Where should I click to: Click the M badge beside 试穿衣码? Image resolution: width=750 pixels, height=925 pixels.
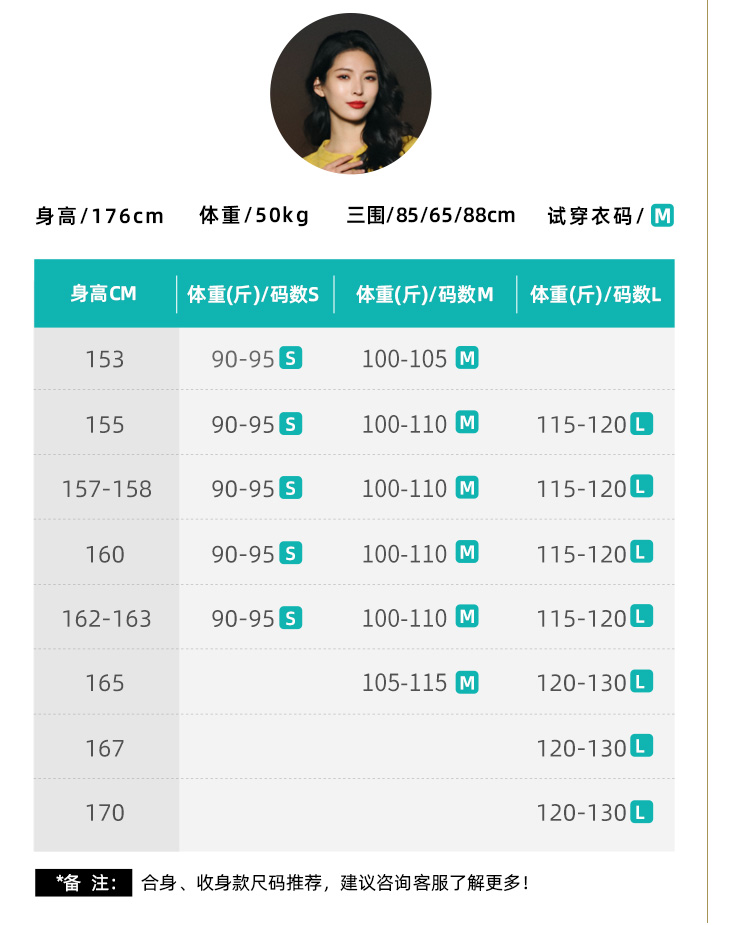pyautogui.click(x=662, y=215)
